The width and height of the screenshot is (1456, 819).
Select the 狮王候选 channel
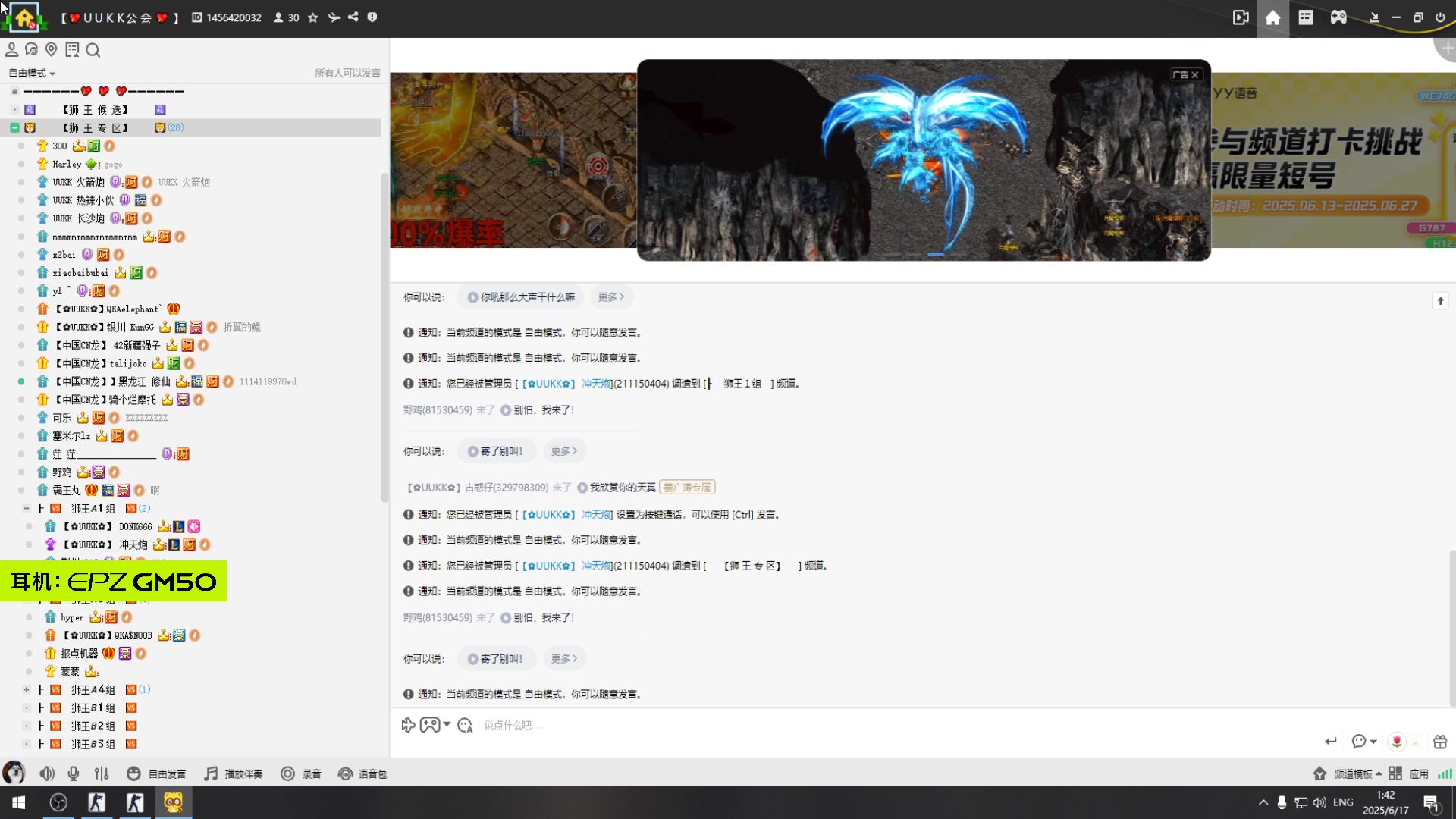(x=95, y=109)
